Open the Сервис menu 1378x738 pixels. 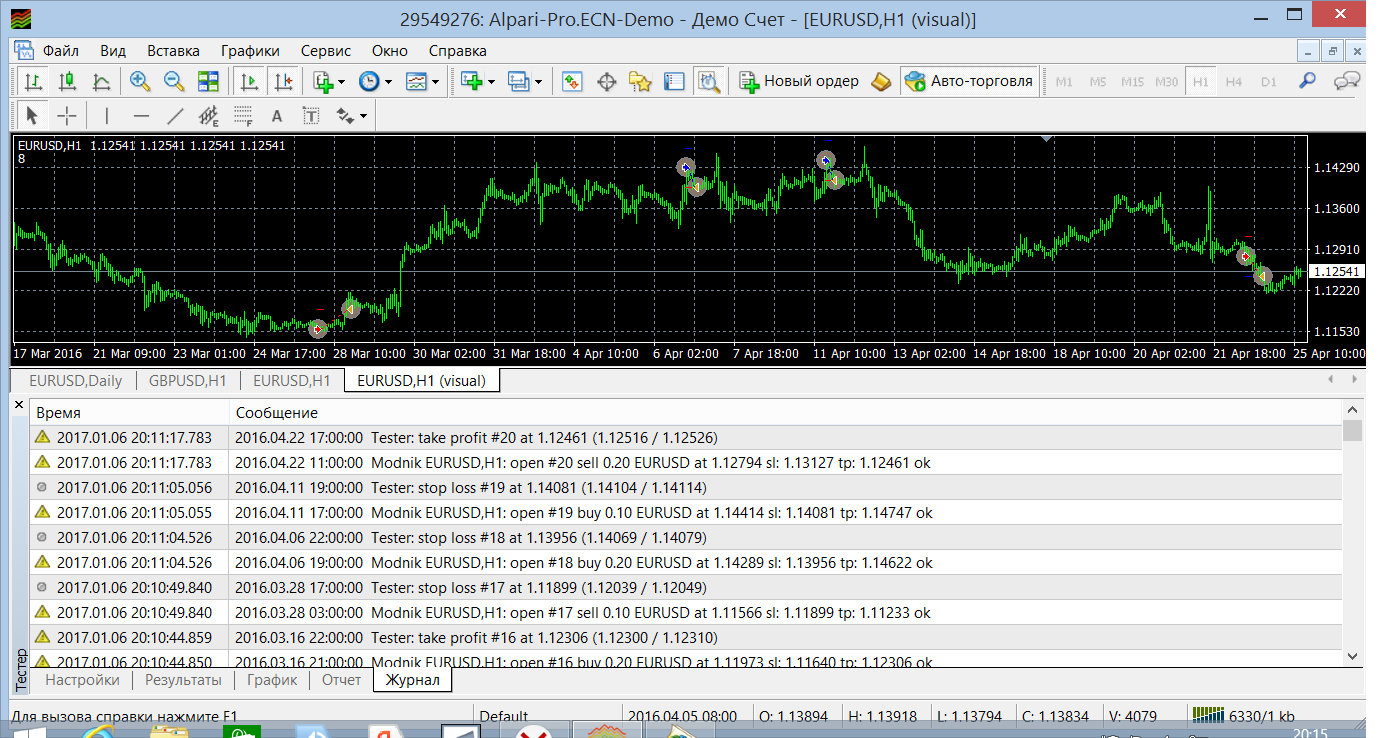(325, 50)
